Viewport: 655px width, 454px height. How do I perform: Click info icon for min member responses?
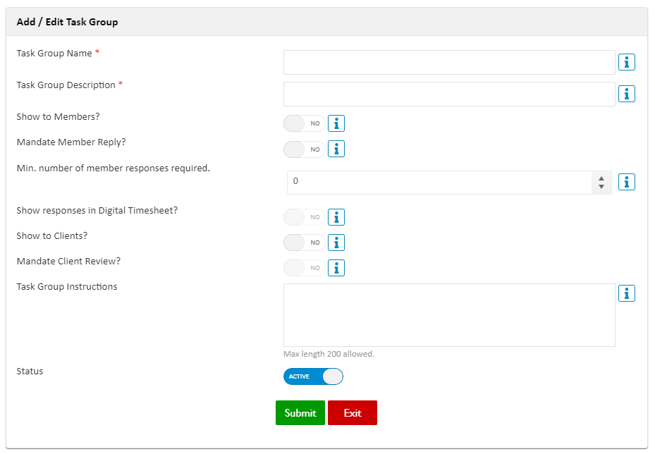coord(626,182)
